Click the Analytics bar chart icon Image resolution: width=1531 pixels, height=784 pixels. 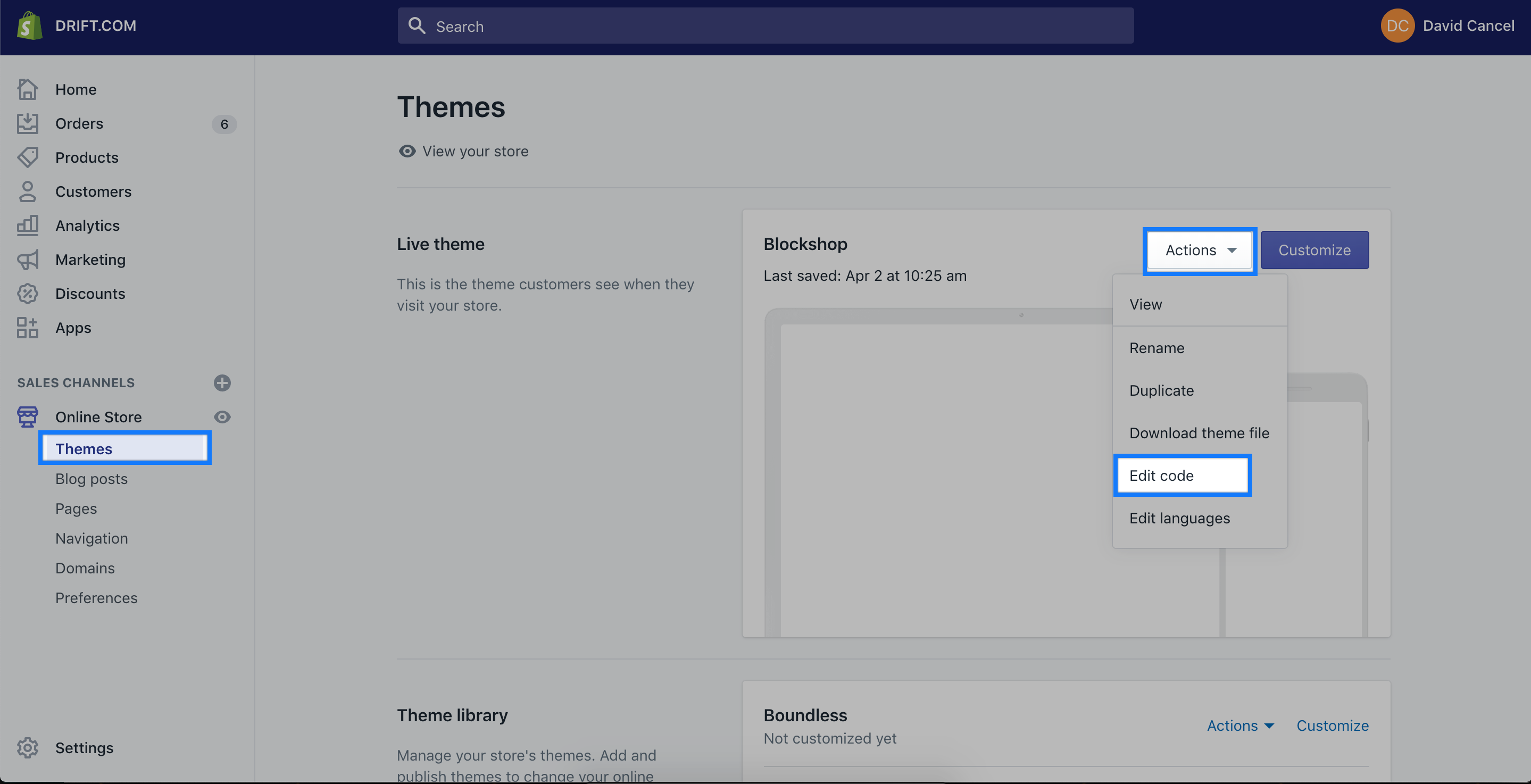coord(27,226)
